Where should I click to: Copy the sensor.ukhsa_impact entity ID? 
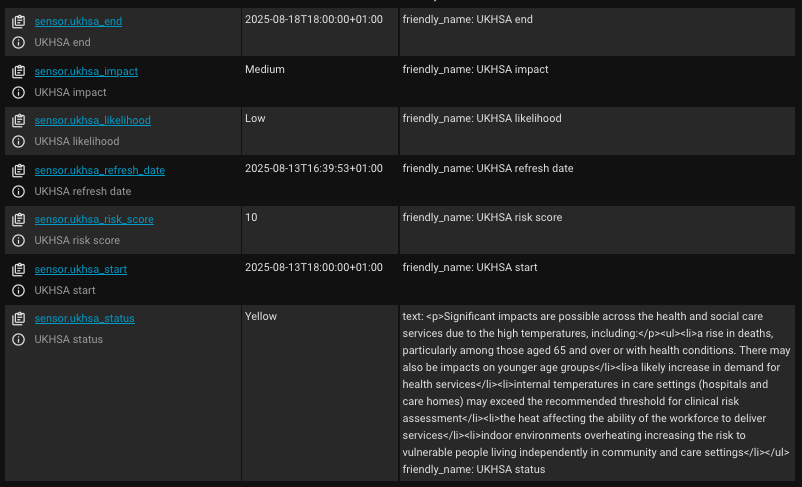click(18, 71)
